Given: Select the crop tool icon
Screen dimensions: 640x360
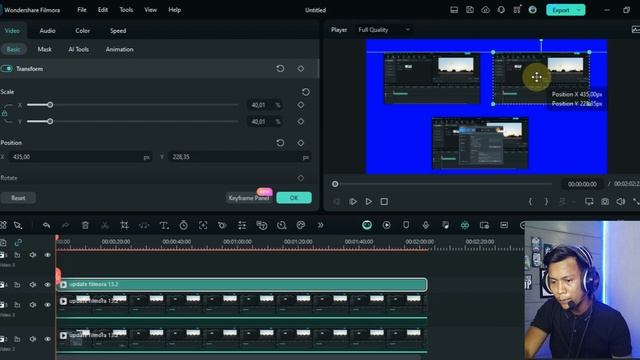Looking at the screenshot, I should (x=124, y=225).
